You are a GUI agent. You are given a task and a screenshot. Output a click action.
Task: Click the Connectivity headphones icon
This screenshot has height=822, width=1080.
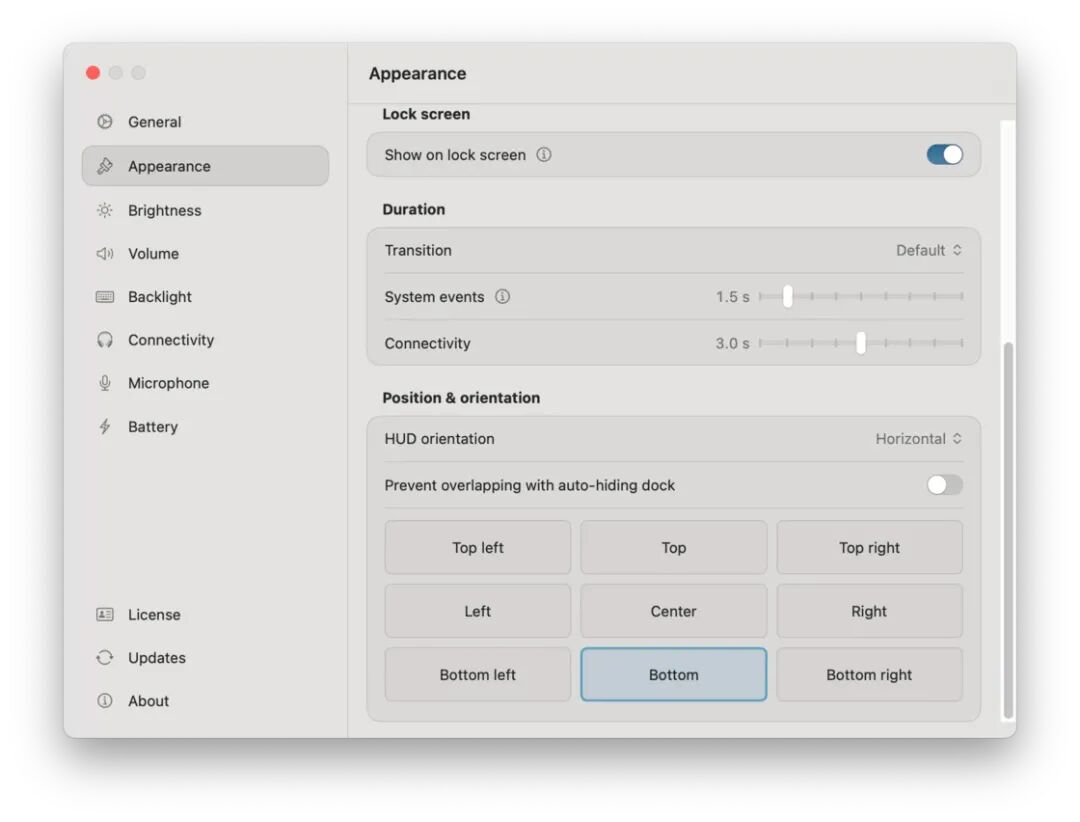coord(105,340)
